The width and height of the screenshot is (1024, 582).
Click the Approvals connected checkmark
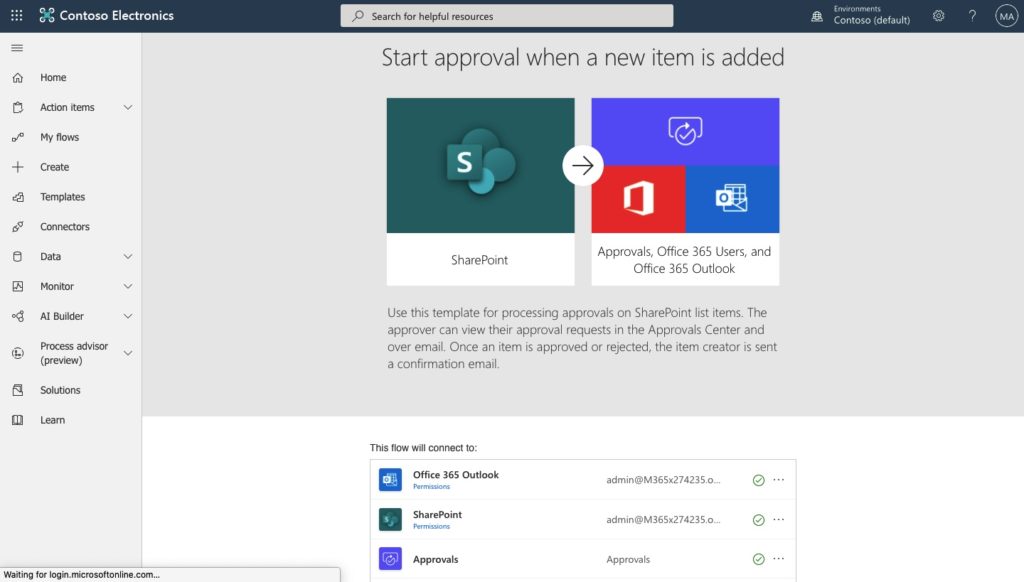pyautogui.click(x=758, y=559)
